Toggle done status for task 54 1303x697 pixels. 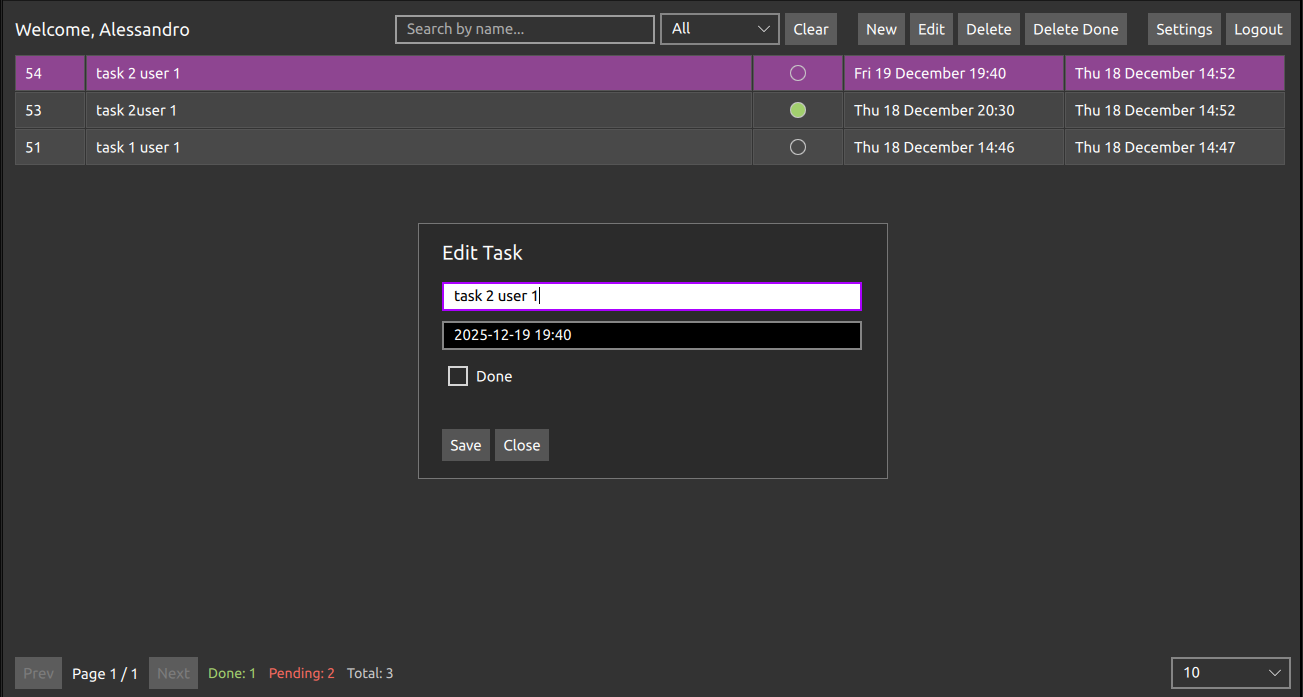[x=797, y=72]
